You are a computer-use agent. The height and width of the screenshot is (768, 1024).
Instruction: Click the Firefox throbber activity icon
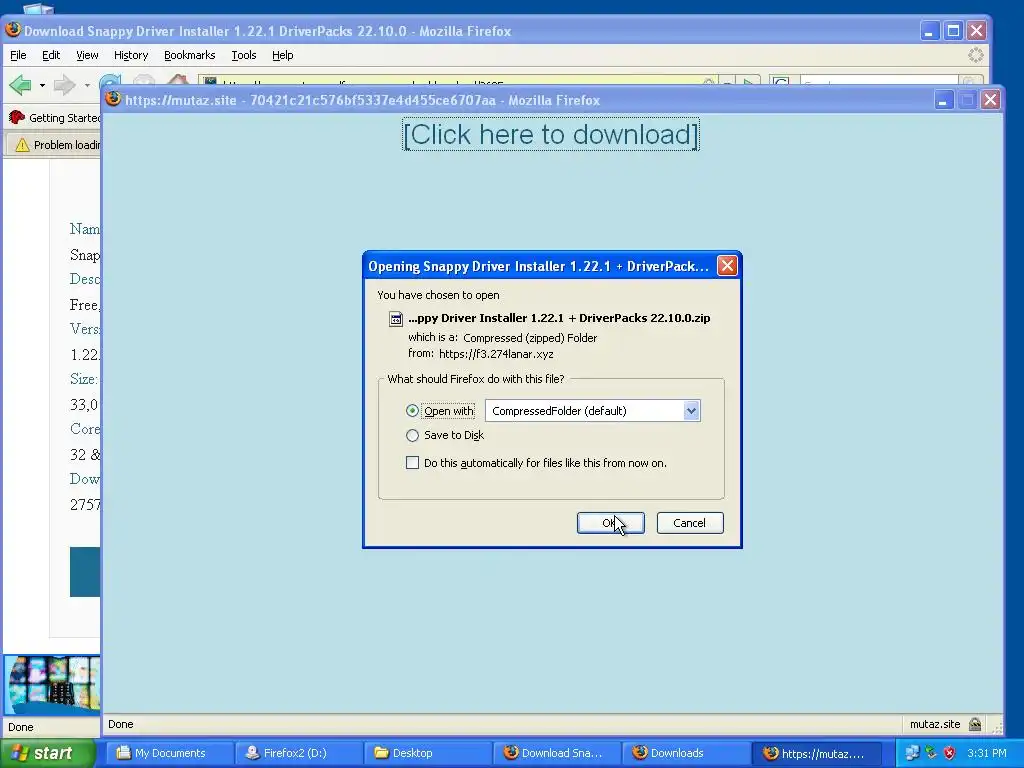click(976, 56)
